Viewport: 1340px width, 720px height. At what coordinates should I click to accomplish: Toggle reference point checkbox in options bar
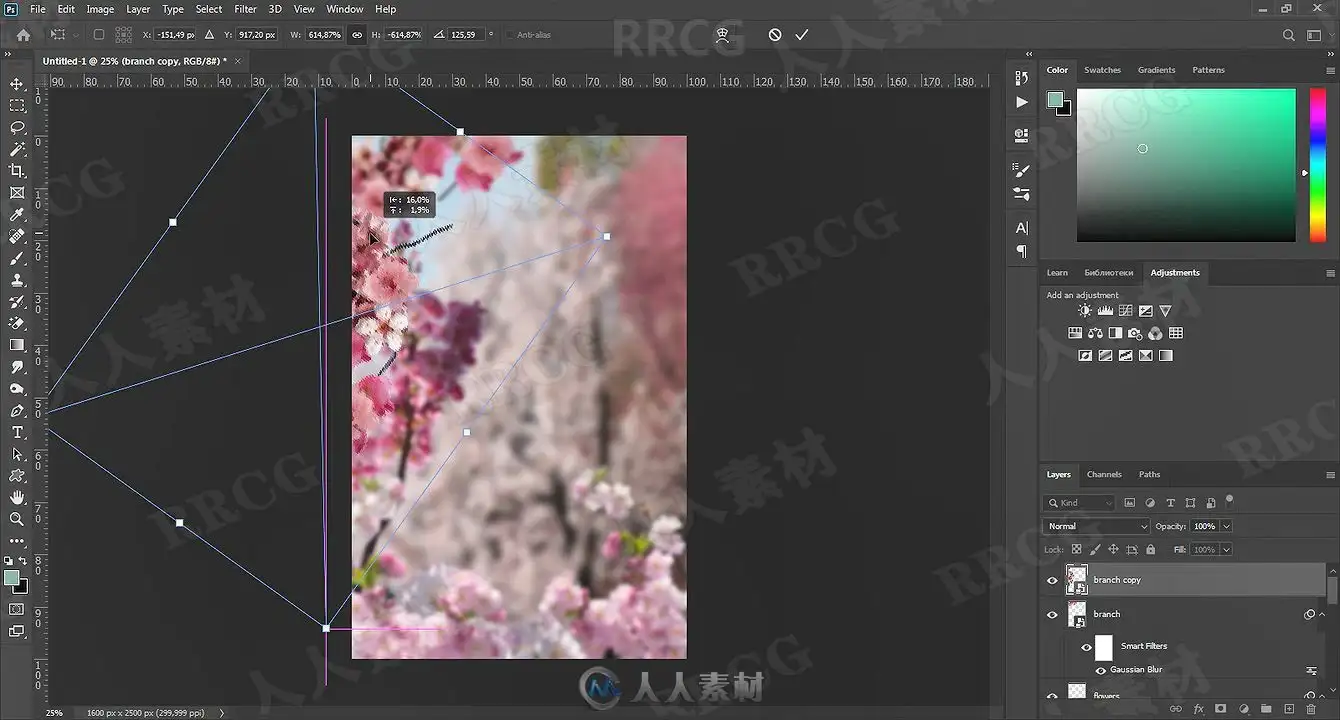click(98, 35)
